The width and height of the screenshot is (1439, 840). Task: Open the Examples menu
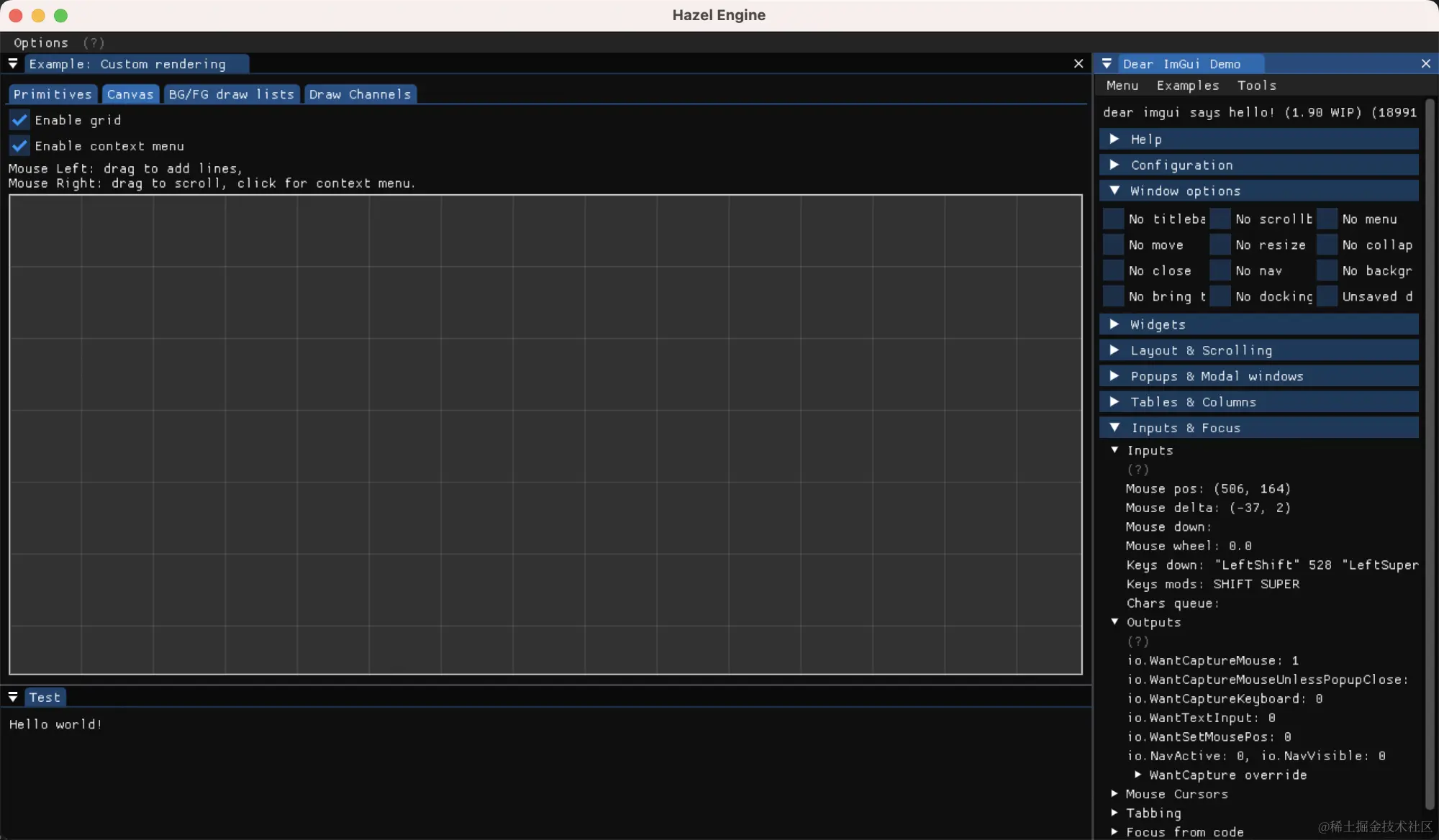[x=1188, y=86]
